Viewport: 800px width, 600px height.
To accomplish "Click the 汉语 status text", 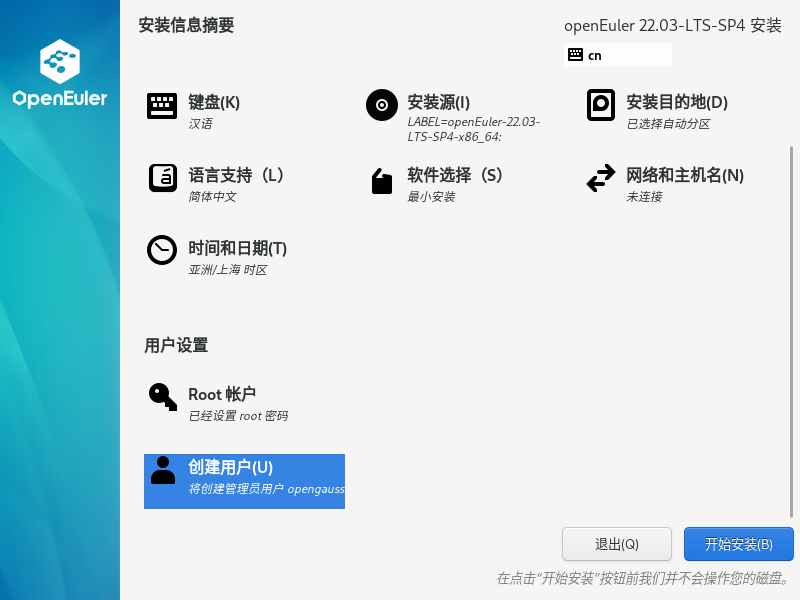I will (x=200, y=124).
